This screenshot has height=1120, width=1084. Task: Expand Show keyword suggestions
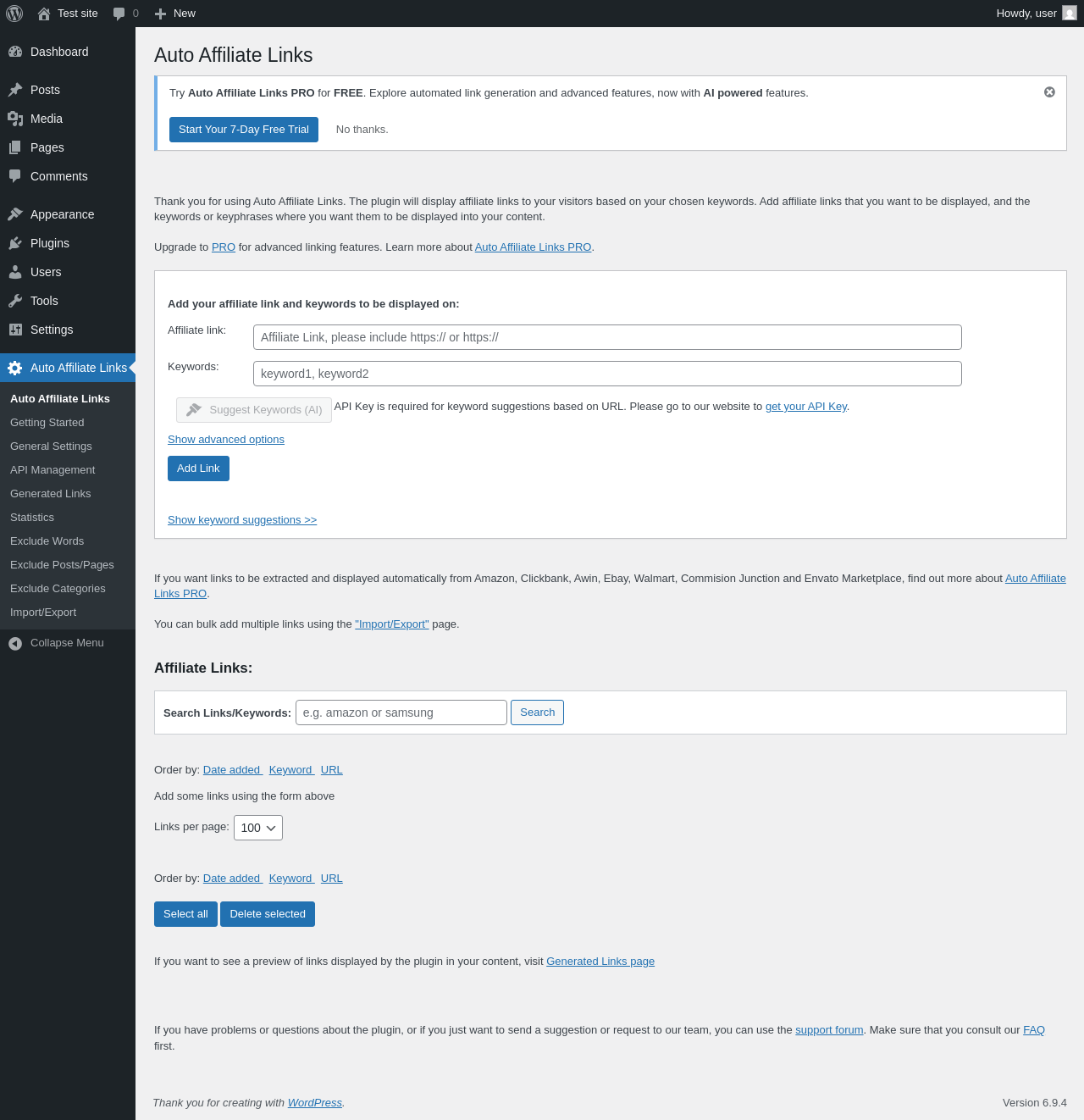(x=242, y=520)
